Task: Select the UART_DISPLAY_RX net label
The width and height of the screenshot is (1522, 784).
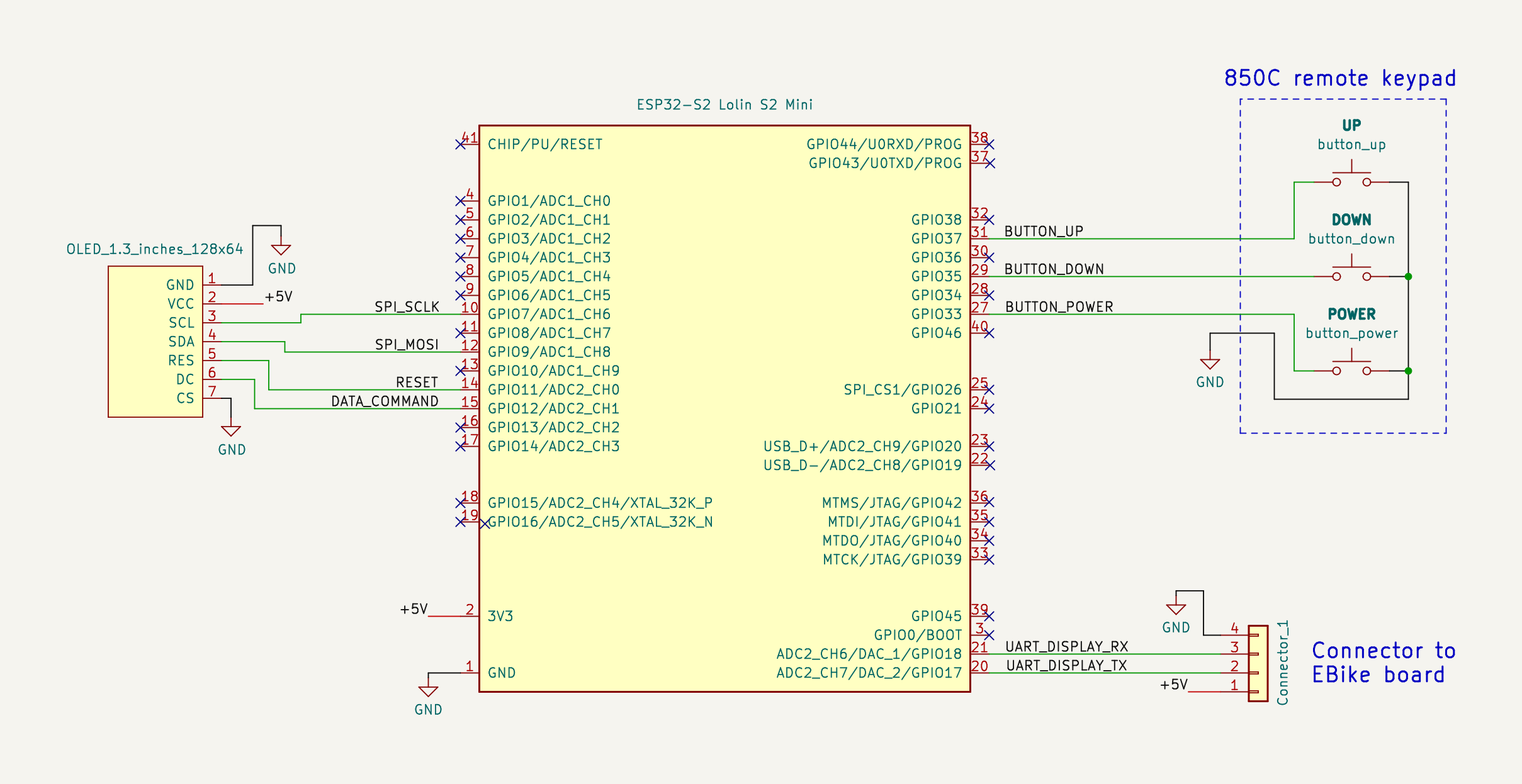Action: 1067,646
